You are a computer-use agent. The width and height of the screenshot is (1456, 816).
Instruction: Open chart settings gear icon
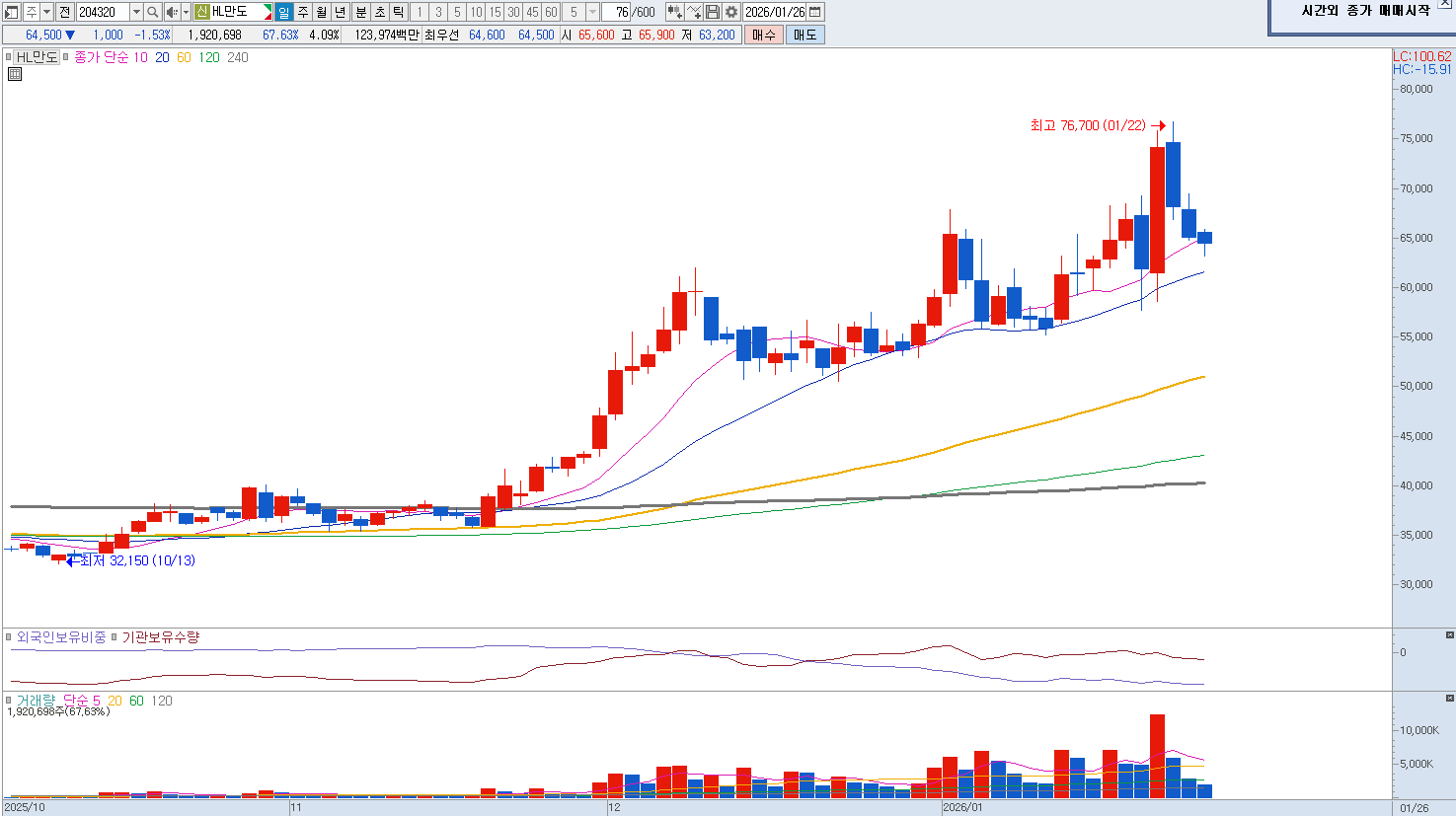731,12
